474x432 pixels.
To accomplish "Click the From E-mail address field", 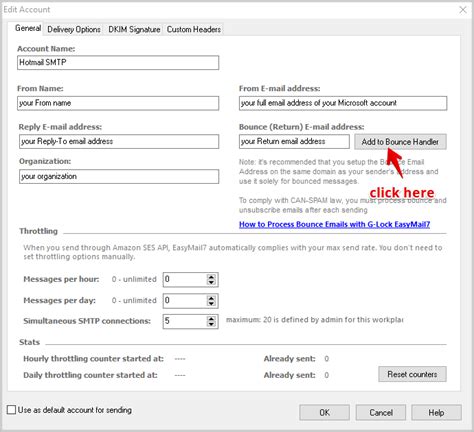I will point(343,103).
